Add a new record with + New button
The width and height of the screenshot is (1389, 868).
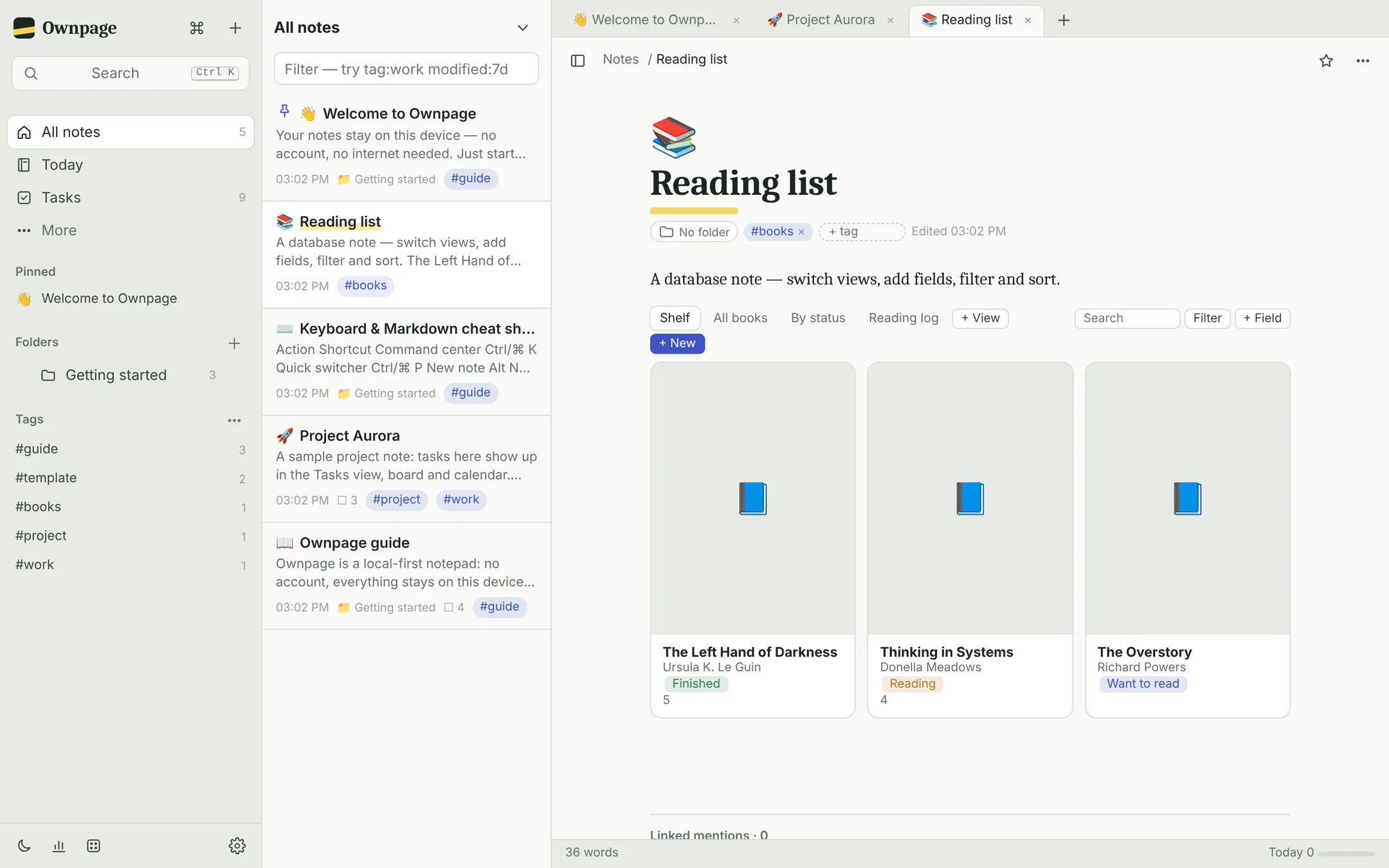click(x=677, y=343)
